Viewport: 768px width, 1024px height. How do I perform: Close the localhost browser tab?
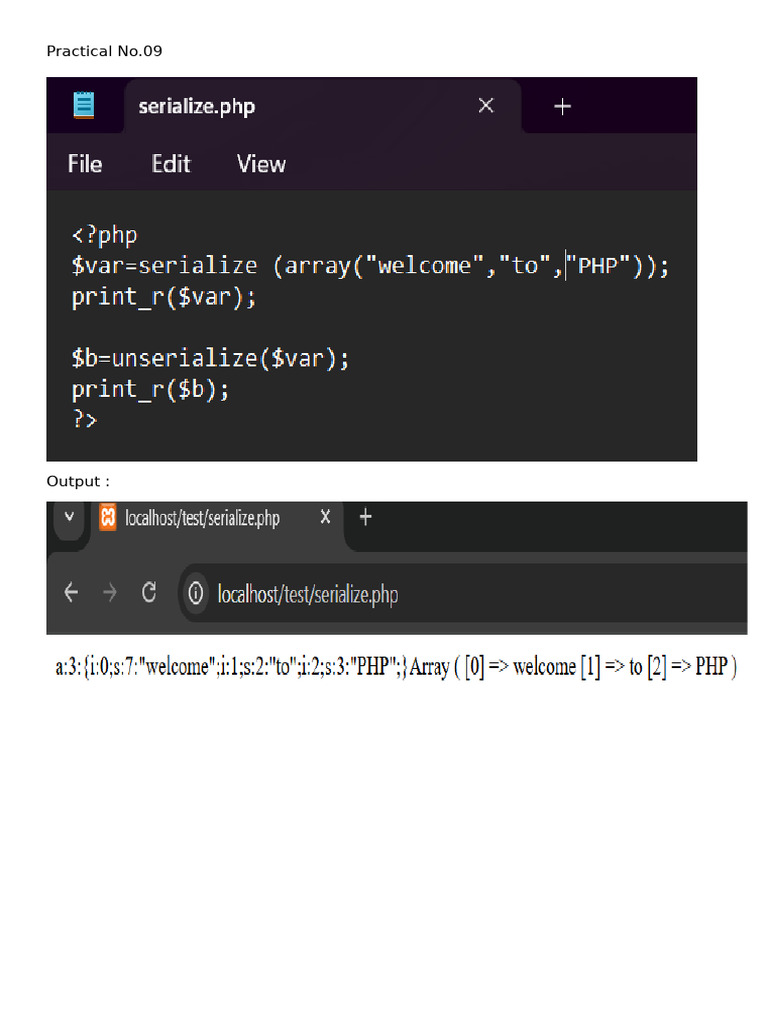[325, 517]
